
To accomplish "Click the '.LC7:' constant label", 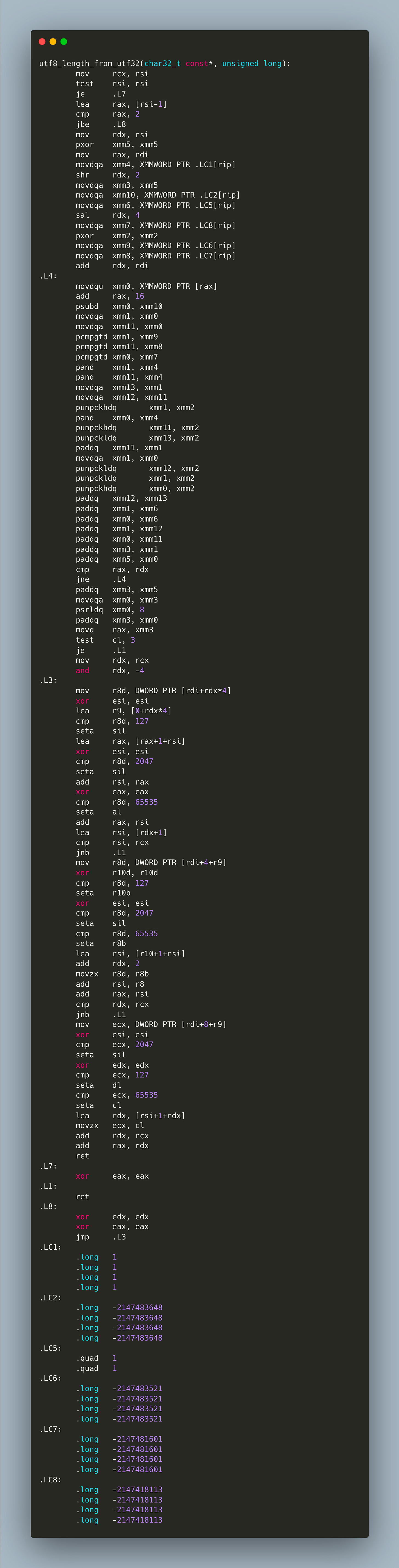I will (x=50, y=1429).
